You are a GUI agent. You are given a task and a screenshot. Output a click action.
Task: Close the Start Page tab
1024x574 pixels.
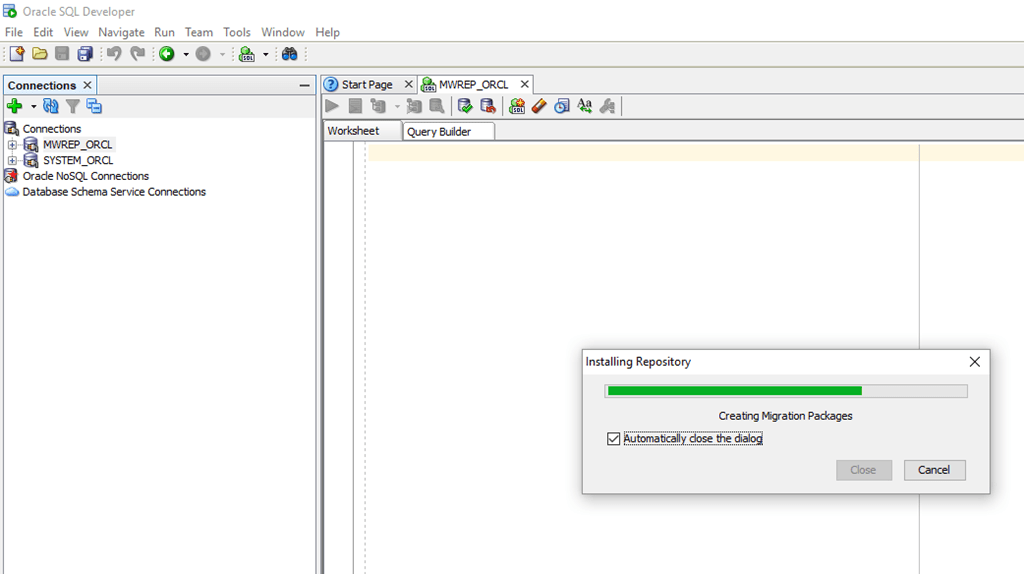click(408, 84)
